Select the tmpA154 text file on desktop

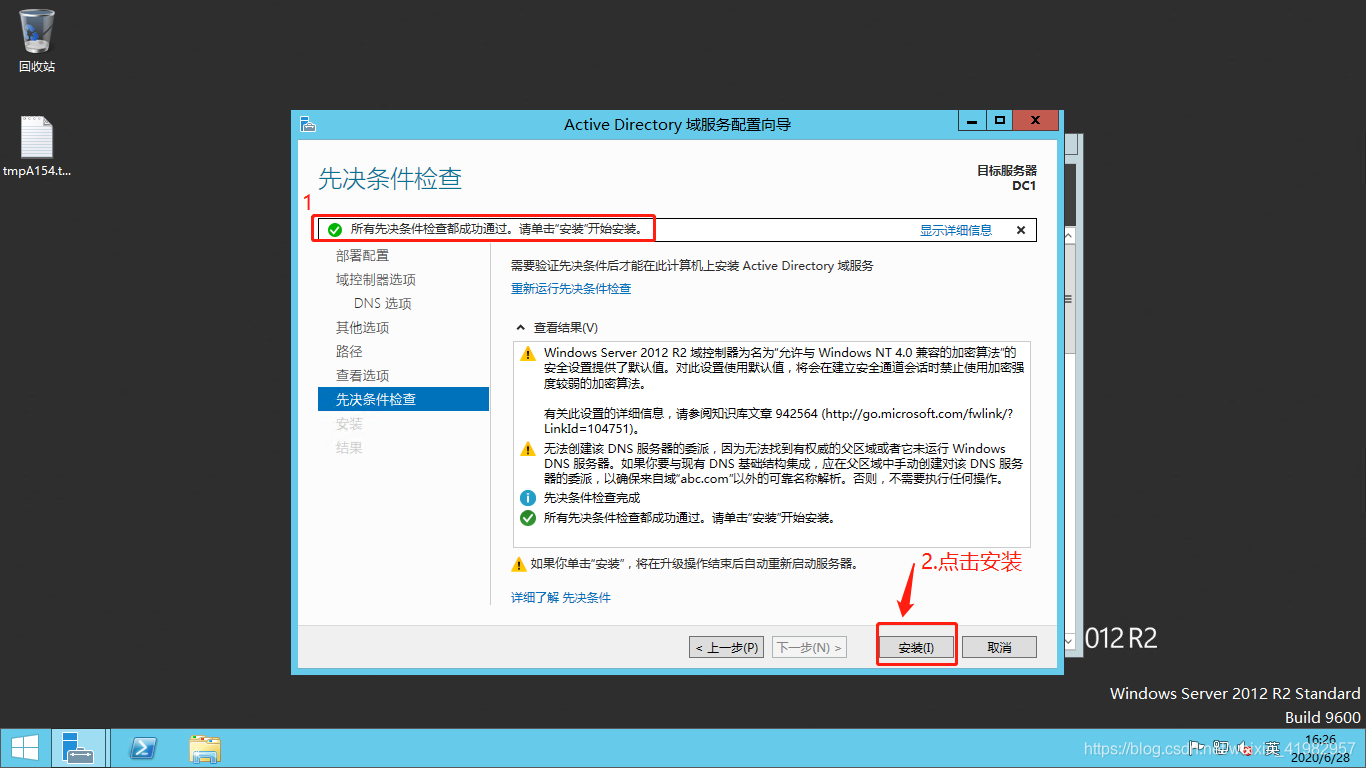point(37,147)
